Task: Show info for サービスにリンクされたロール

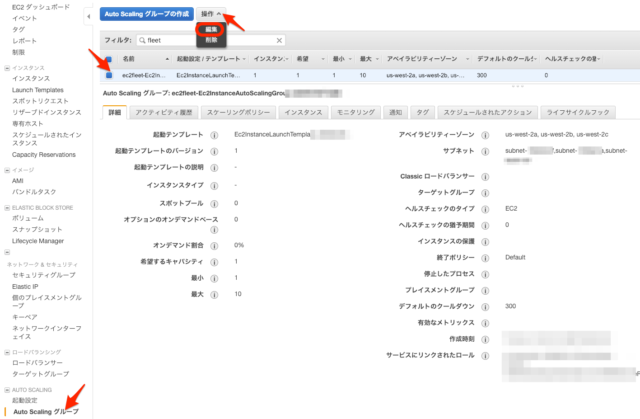Action: pyautogui.click(x=485, y=356)
